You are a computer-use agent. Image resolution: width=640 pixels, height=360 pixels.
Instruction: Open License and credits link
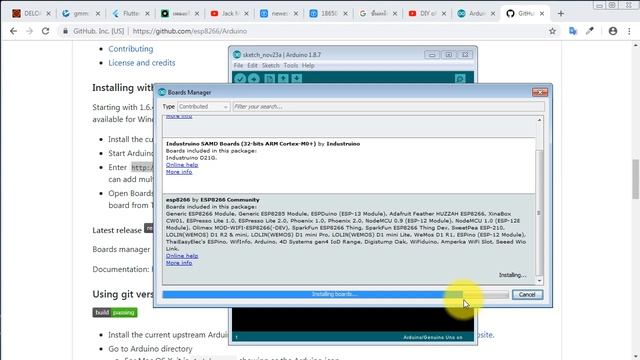pos(142,63)
